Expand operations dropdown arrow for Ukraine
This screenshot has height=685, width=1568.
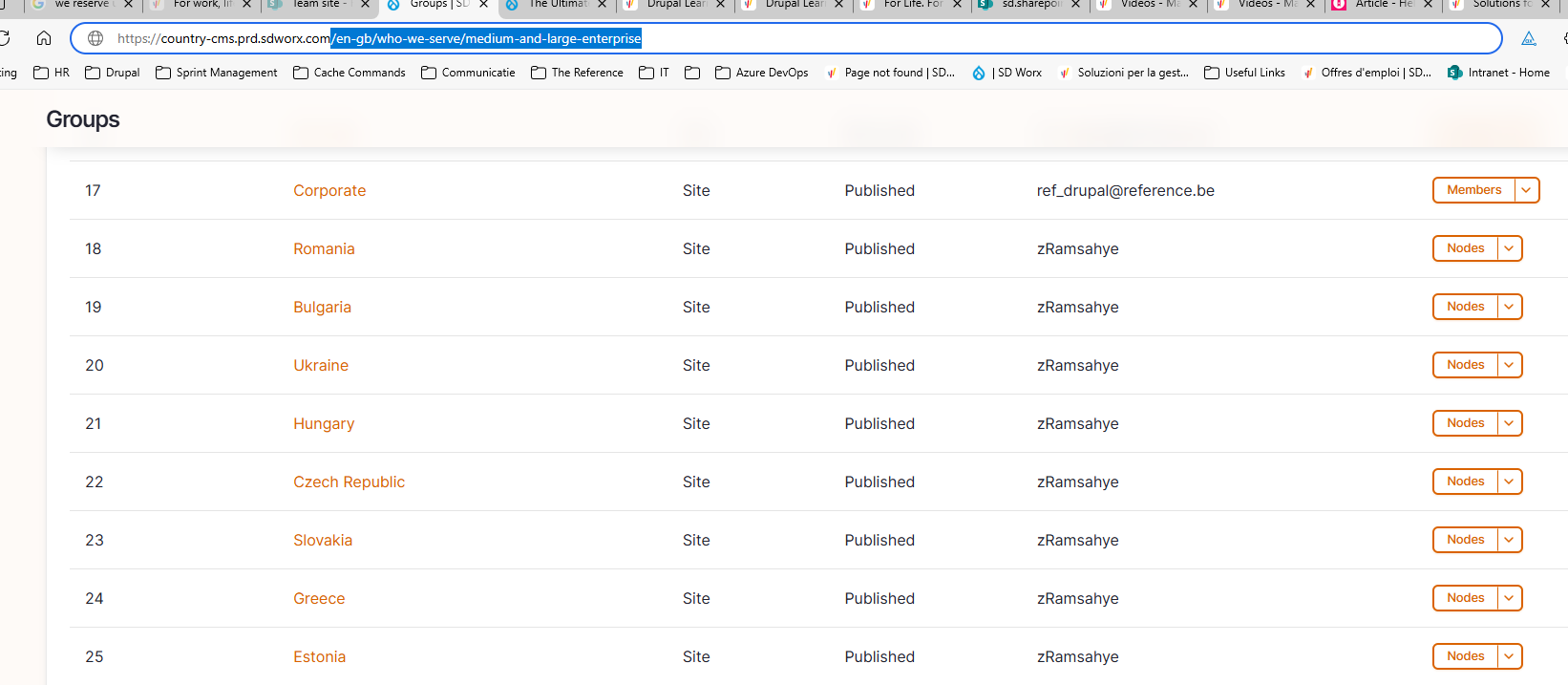coord(1510,365)
